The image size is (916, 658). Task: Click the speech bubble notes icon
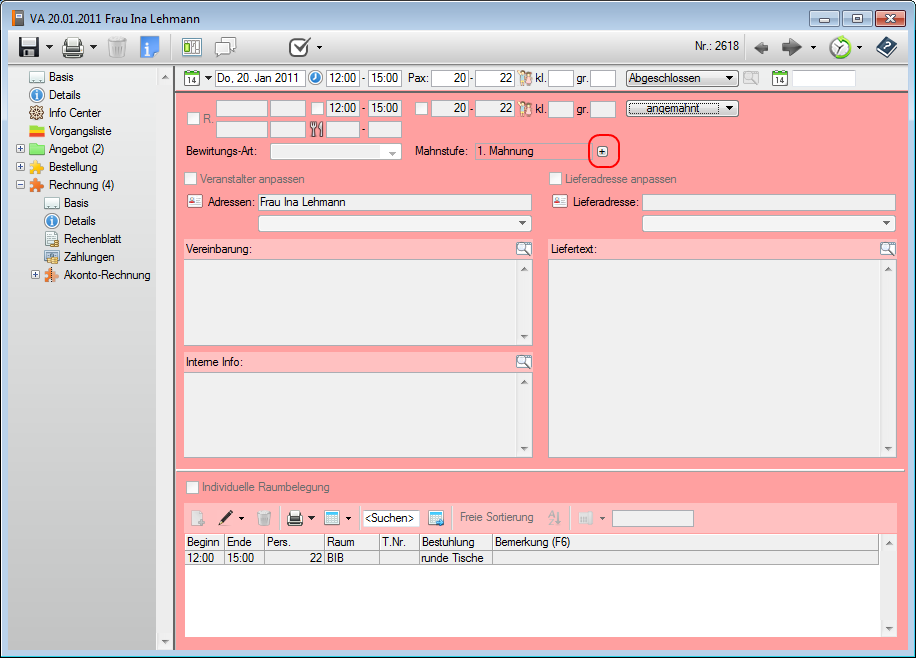[x=226, y=47]
